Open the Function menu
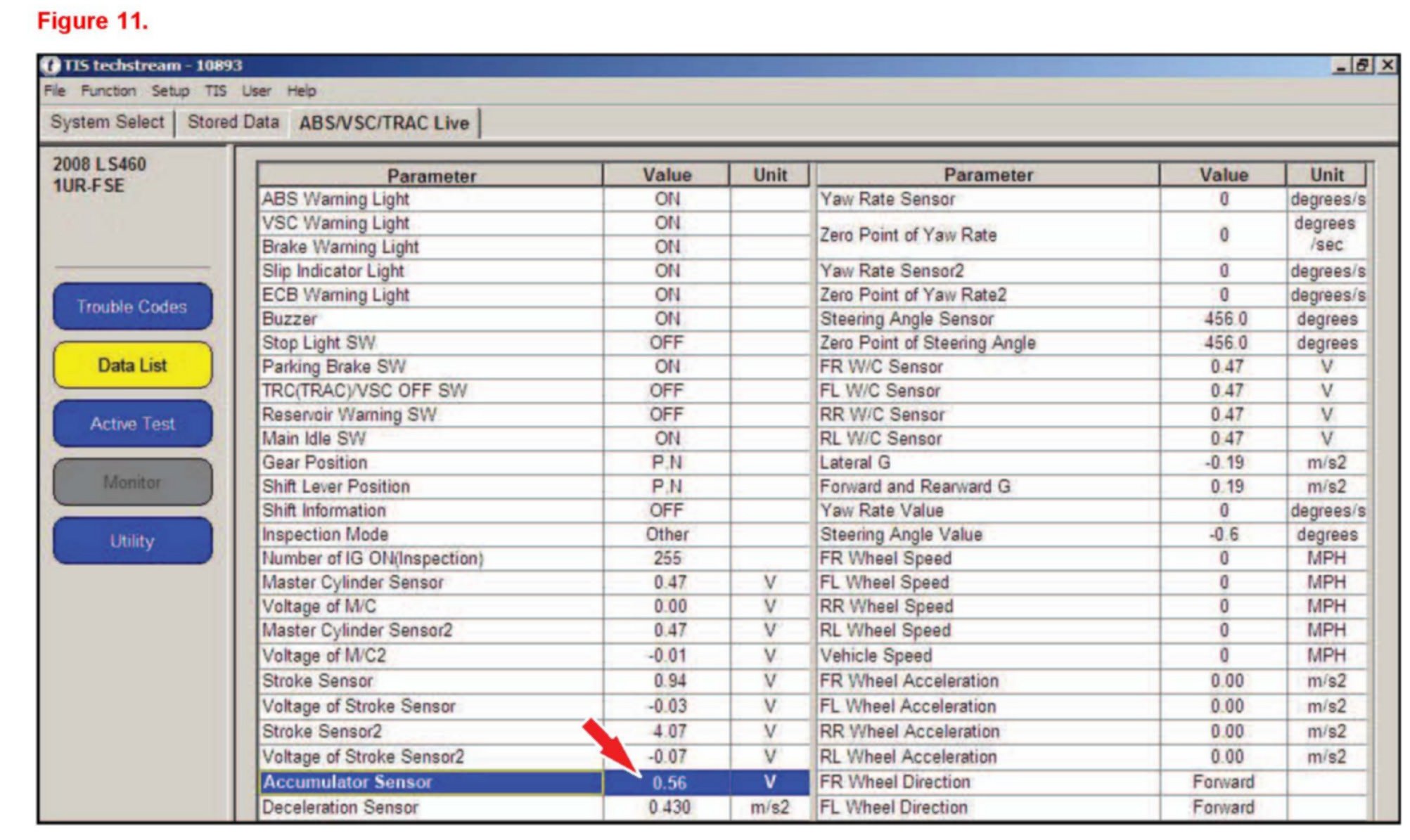This screenshot has width=1410, height=840. (108, 91)
